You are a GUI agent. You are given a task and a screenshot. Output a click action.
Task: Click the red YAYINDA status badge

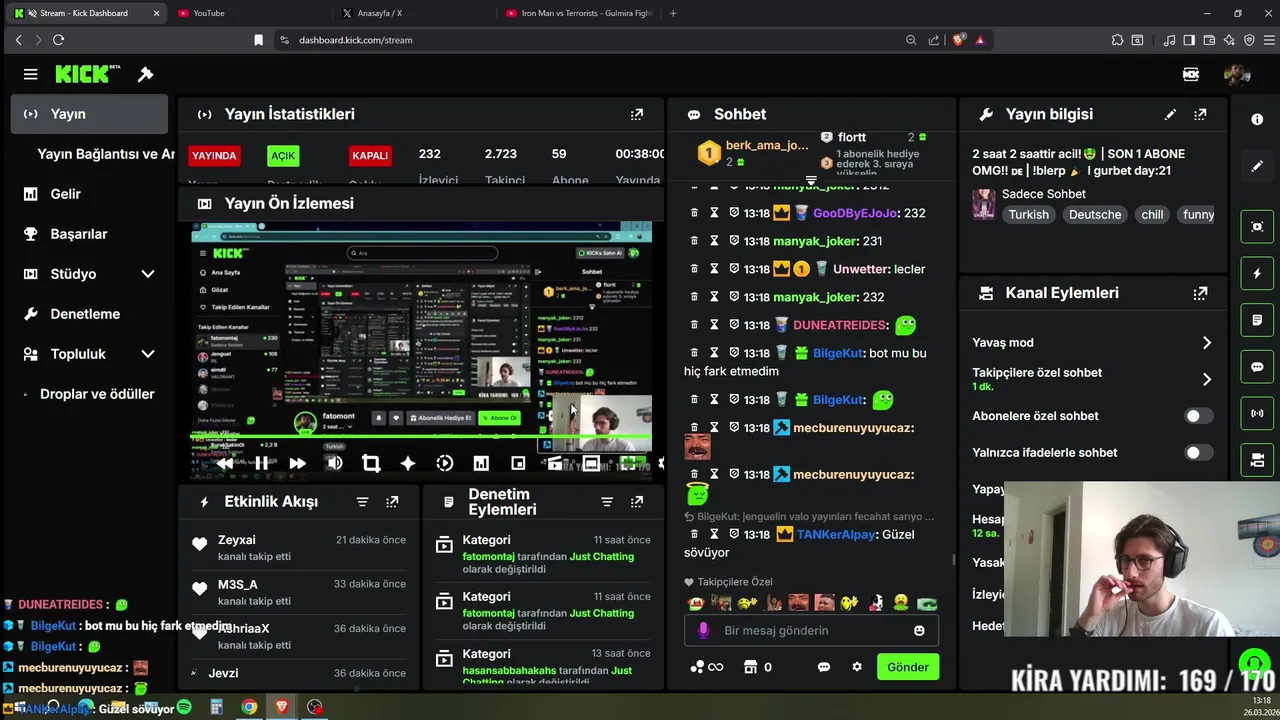pos(214,156)
